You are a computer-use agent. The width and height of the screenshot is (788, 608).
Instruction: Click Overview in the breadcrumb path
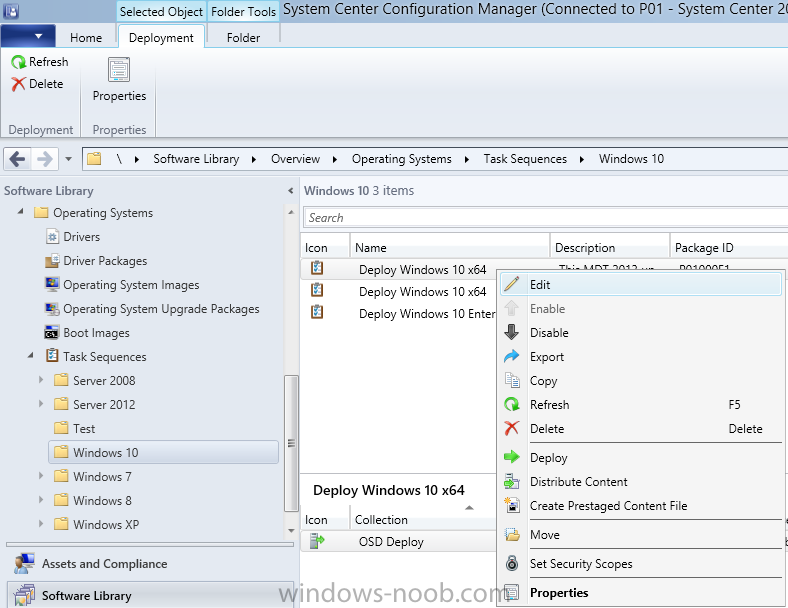coord(296,159)
